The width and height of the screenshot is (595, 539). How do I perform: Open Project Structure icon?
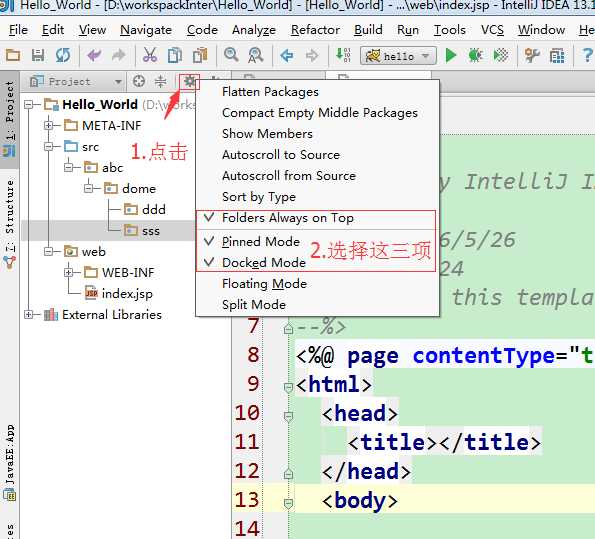click(557, 56)
